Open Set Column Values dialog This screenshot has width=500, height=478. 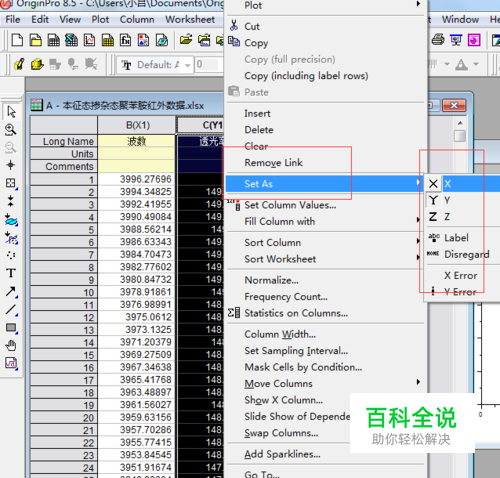pos(290,205)
